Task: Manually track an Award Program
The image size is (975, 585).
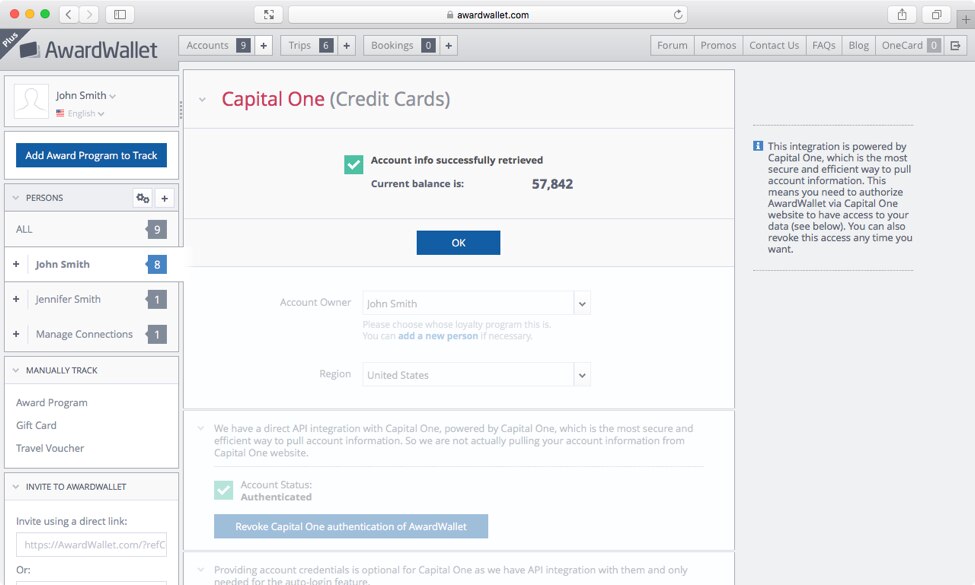Action: pyautogui.click(x=52, y=403)
